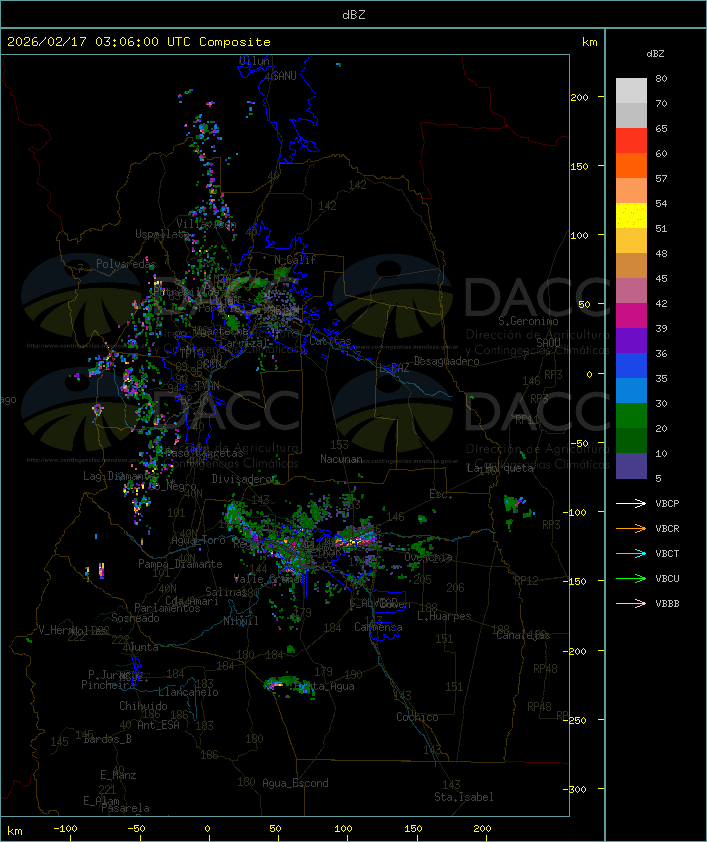Click the '80' value in the legend
This screenshot has height=842, width=707.
click(661, 78)
